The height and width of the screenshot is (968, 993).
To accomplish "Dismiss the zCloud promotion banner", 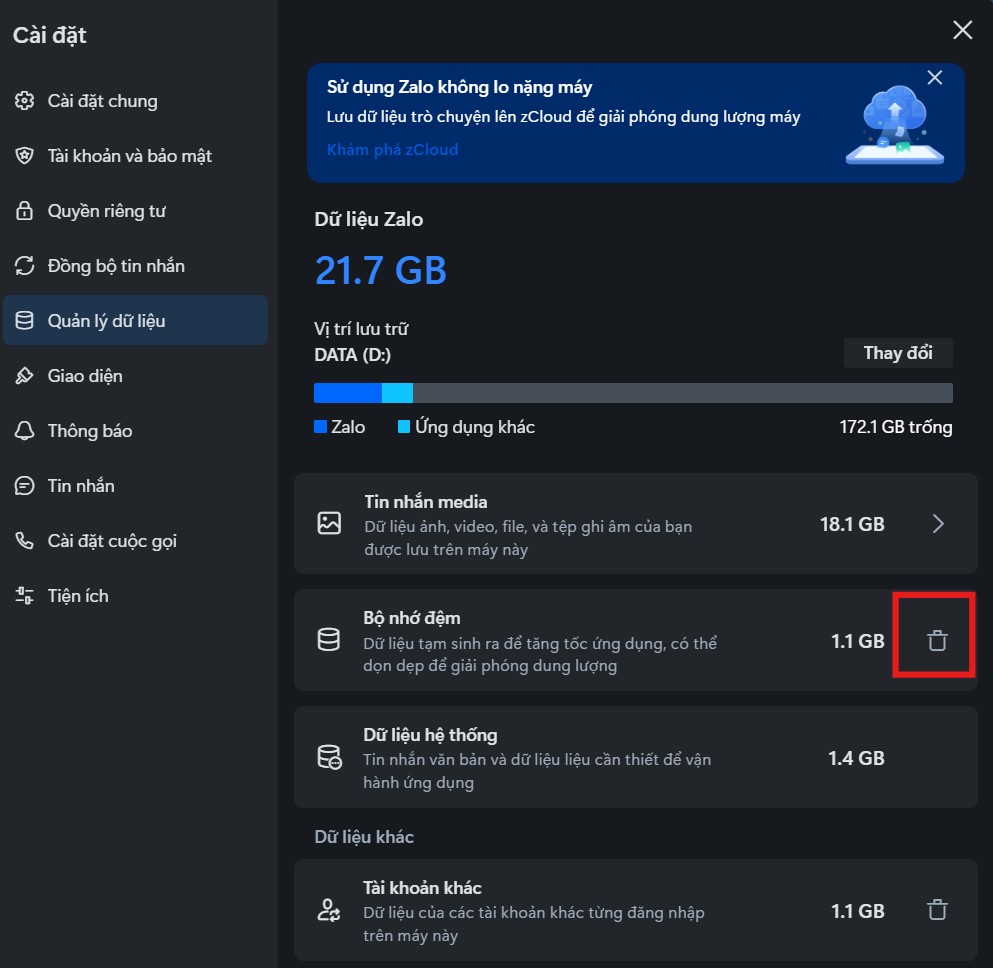I will [x=935, y=78].
